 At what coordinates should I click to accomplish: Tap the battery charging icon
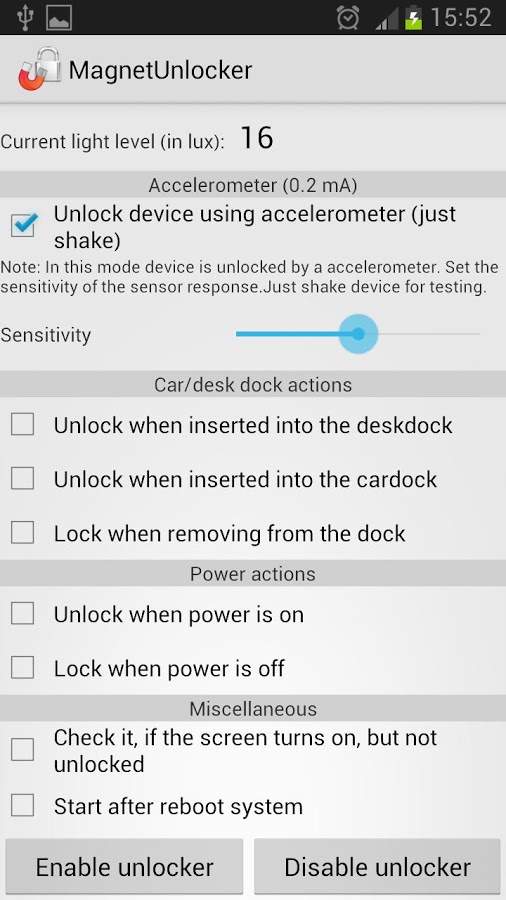click(413, 17)
